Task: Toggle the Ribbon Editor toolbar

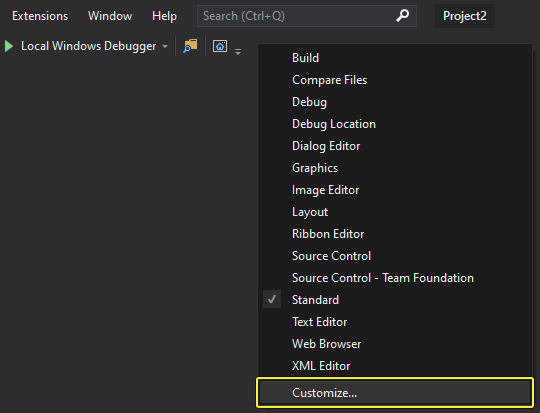Action: [x=395, y=234]
